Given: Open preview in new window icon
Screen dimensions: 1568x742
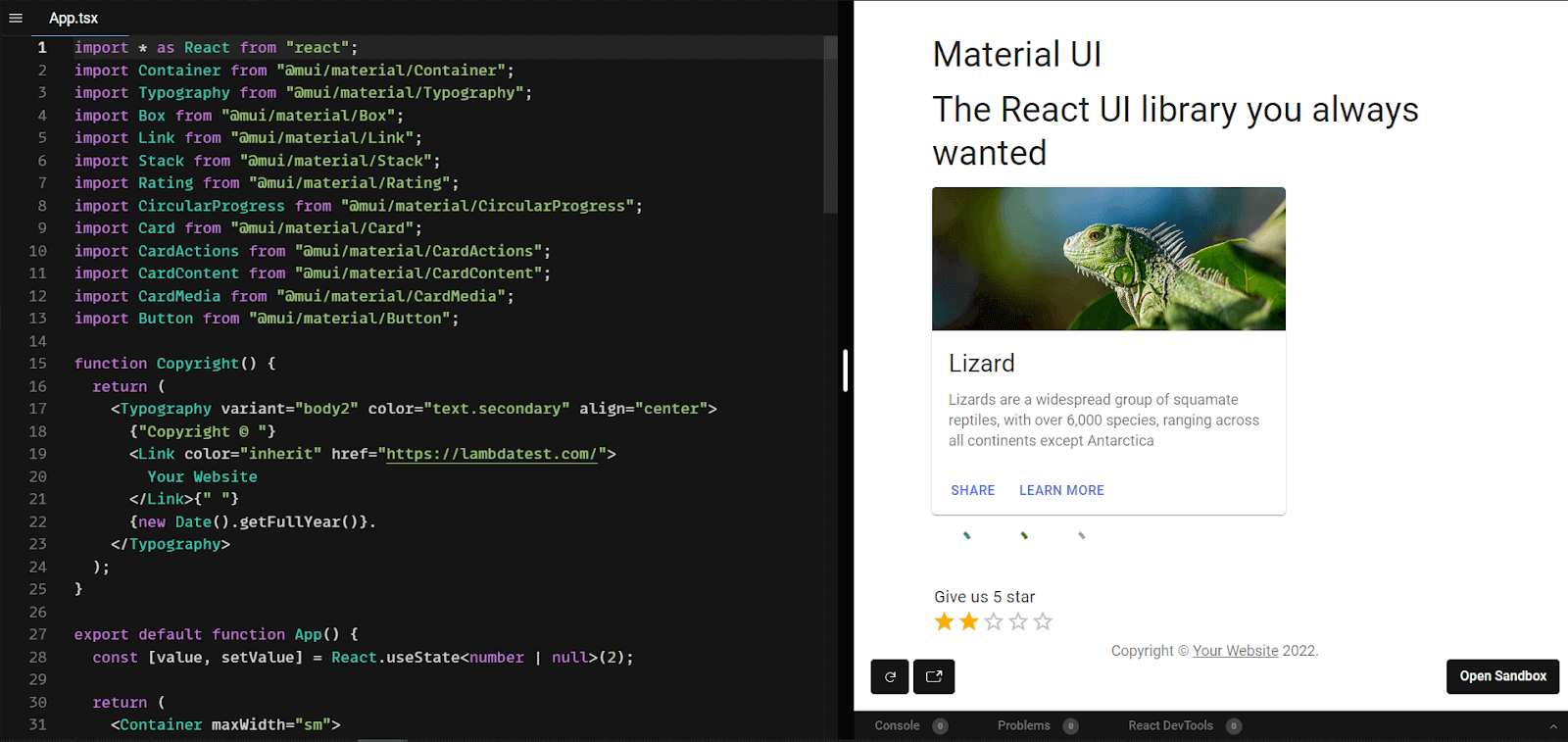Looking at the screenshot, I should (x=934, y=676).
